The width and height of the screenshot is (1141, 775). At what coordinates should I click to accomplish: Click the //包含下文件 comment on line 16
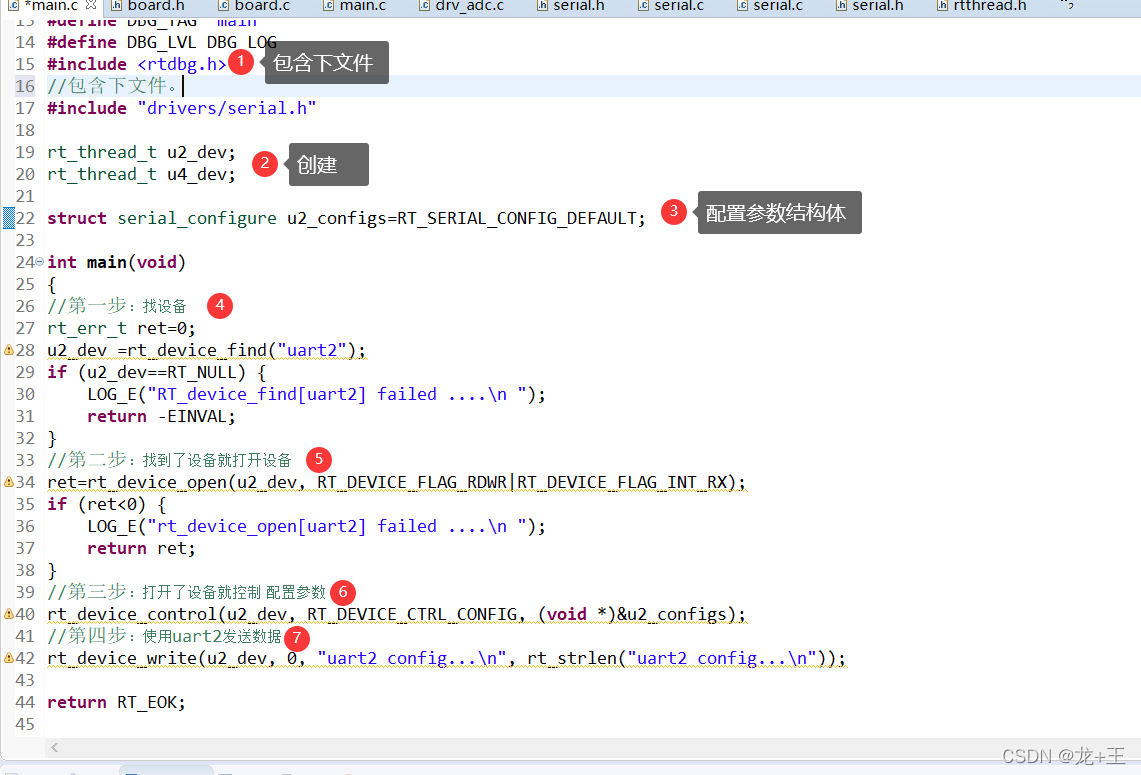click(113, 86)
